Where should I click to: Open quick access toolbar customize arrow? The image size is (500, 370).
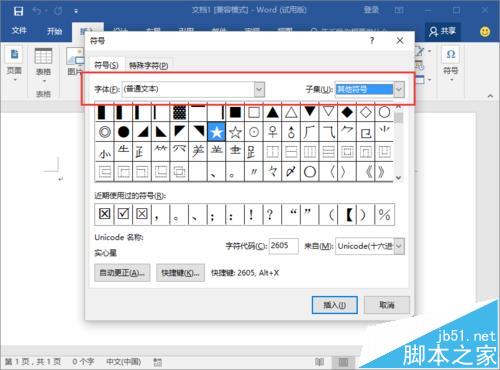click(76, 11)
